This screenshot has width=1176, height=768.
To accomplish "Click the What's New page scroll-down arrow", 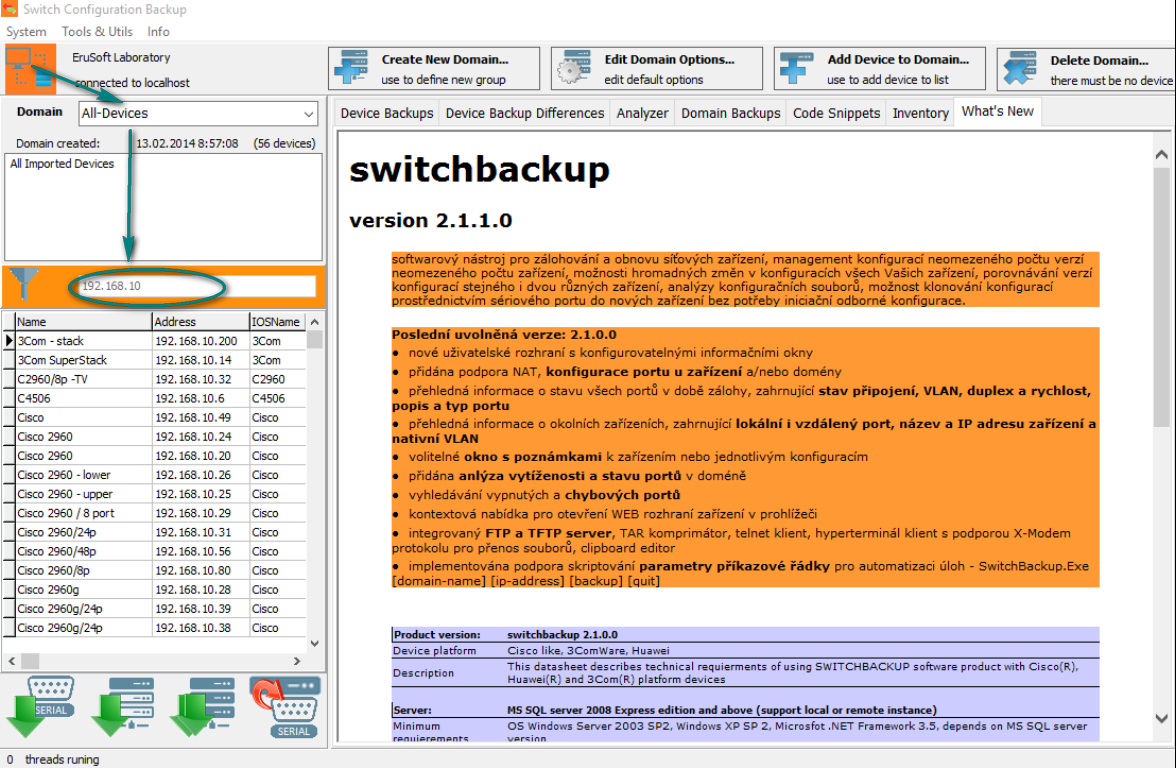I will point(1162,718).
